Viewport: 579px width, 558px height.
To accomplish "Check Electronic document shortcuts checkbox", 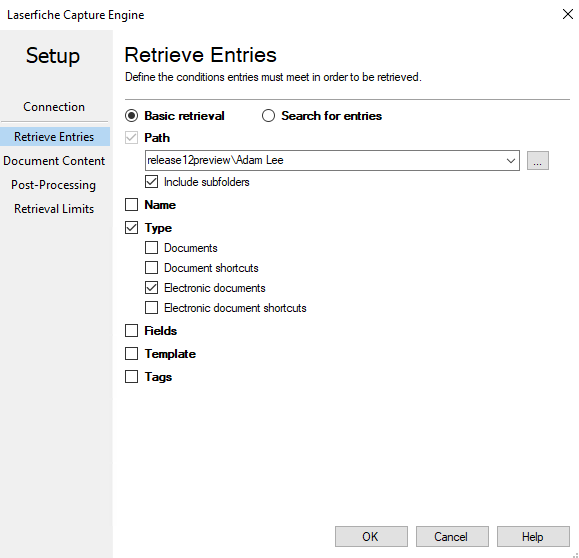I will click(x=151, y=308).
